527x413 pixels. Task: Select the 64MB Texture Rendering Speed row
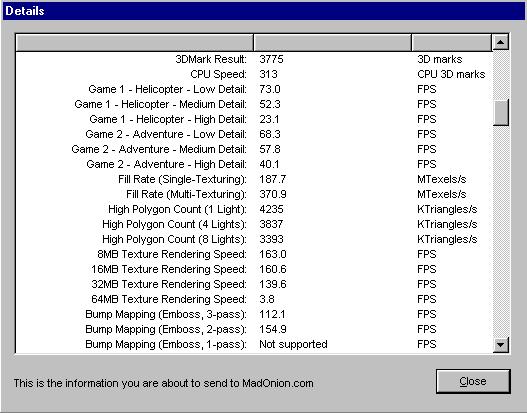tap(254, 299)
